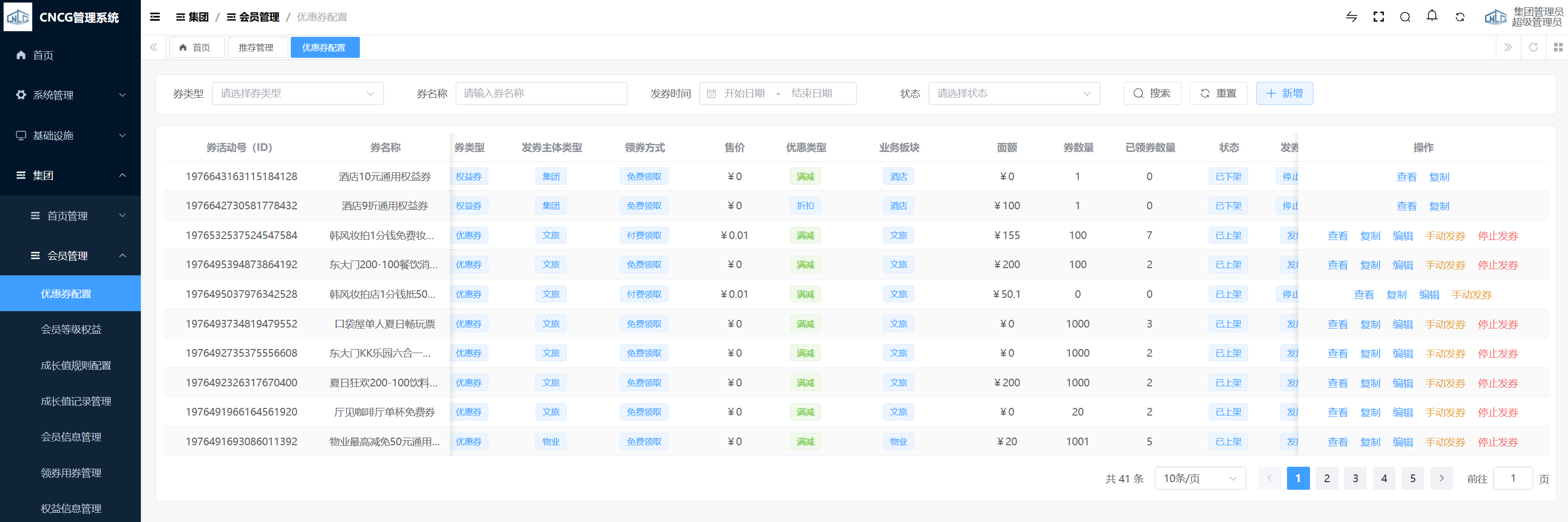
Task: Switch to the 推荐管理 tab
Action: [x=256, y=48]
